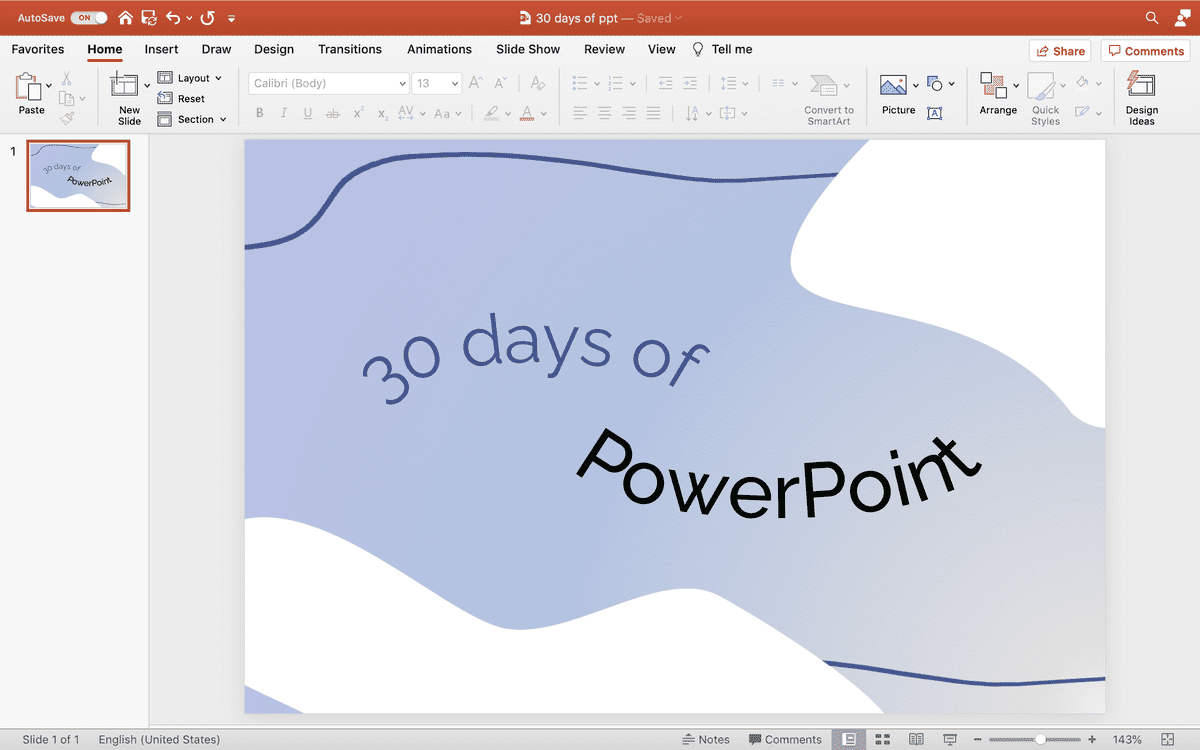
Task: Click the Increase Indent icon
Action: coord(690,83)
